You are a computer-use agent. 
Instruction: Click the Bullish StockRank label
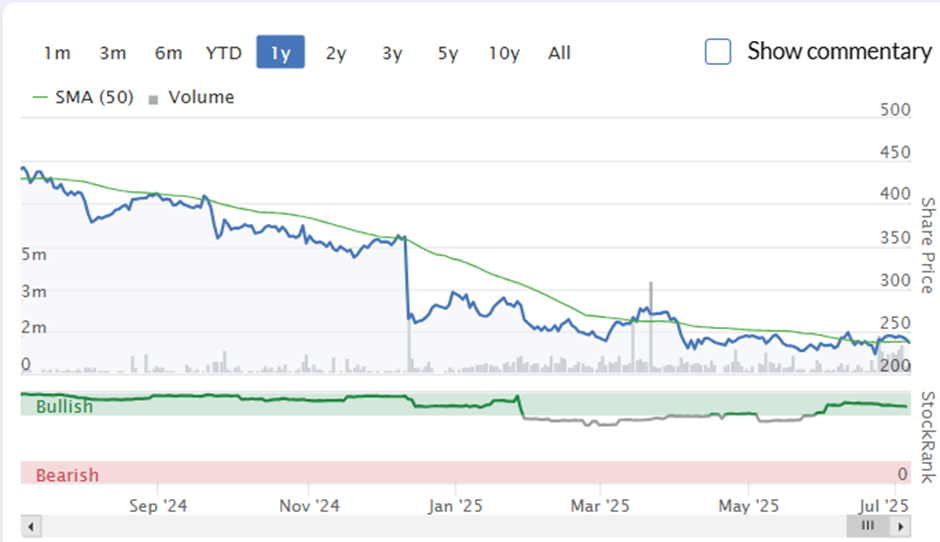point(65,406)
